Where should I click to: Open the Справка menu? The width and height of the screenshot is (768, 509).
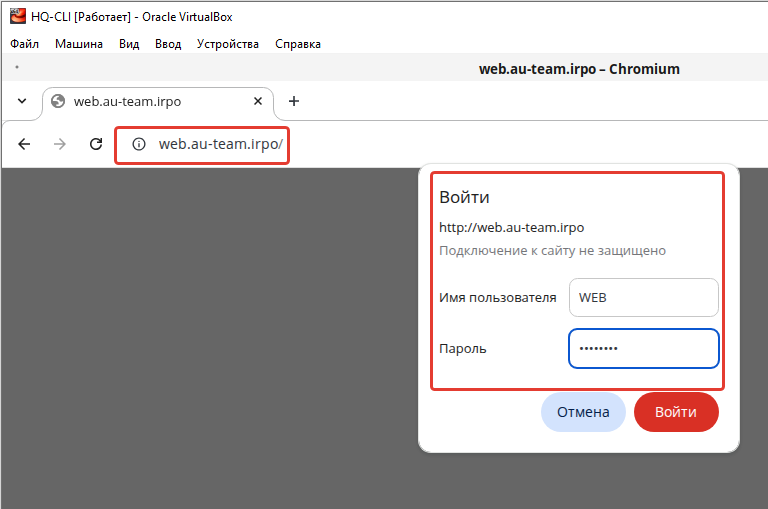(x=298, y=44)
